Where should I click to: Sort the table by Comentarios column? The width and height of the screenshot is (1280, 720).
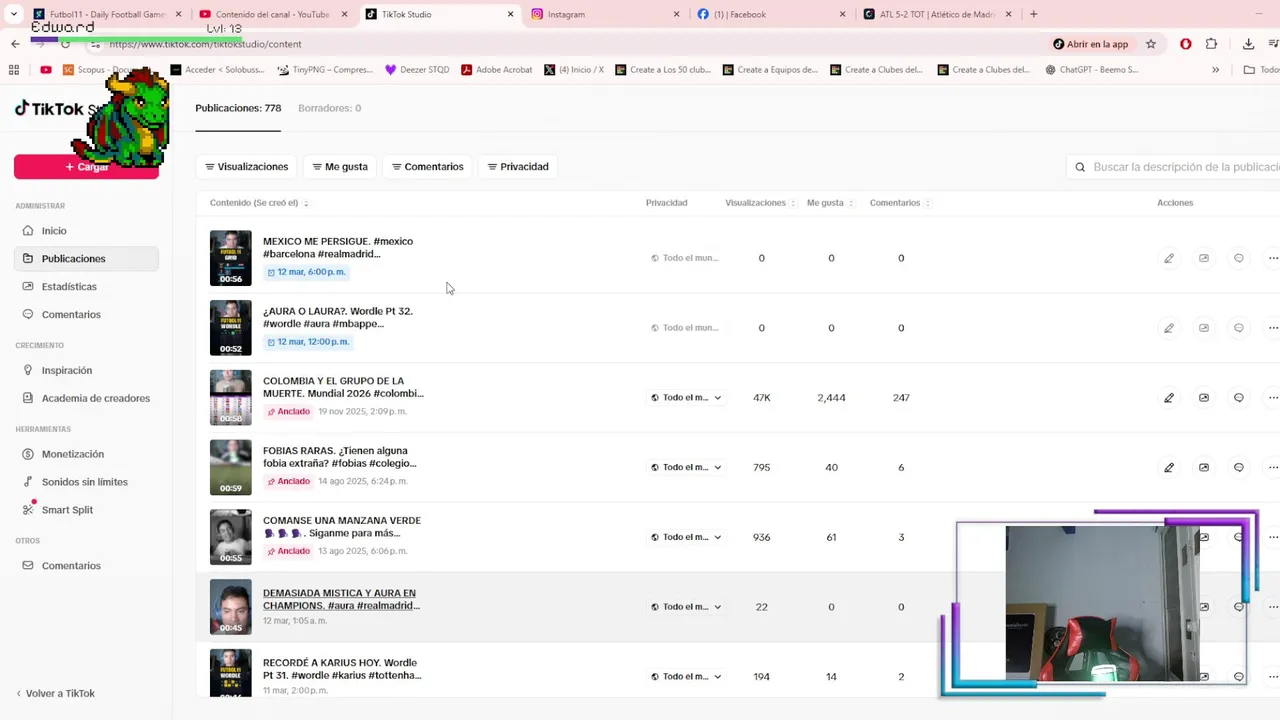[900, 203]
